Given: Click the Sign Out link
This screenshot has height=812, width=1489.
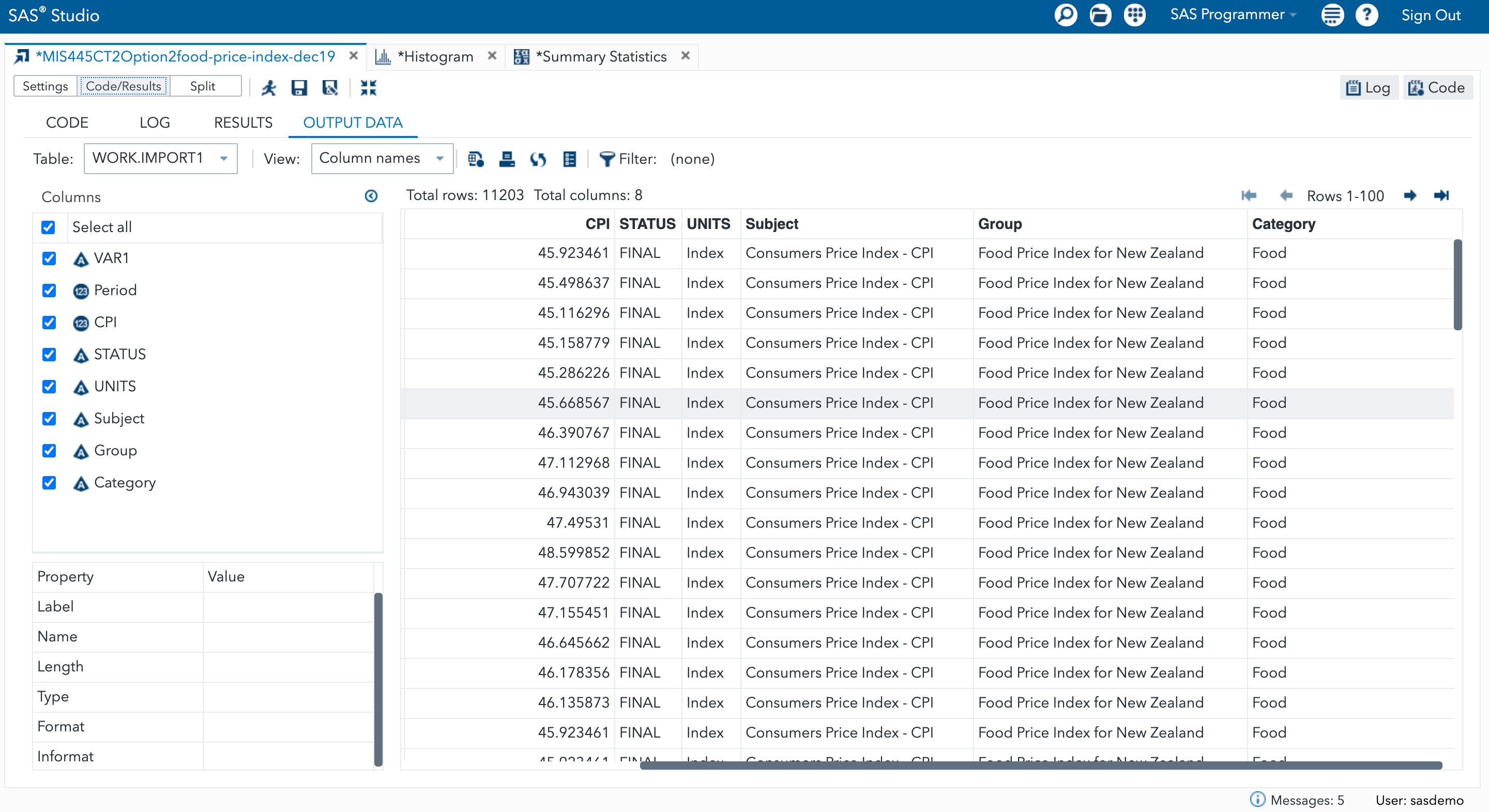Looking at the screenshot, I should tap(1431, 14).
